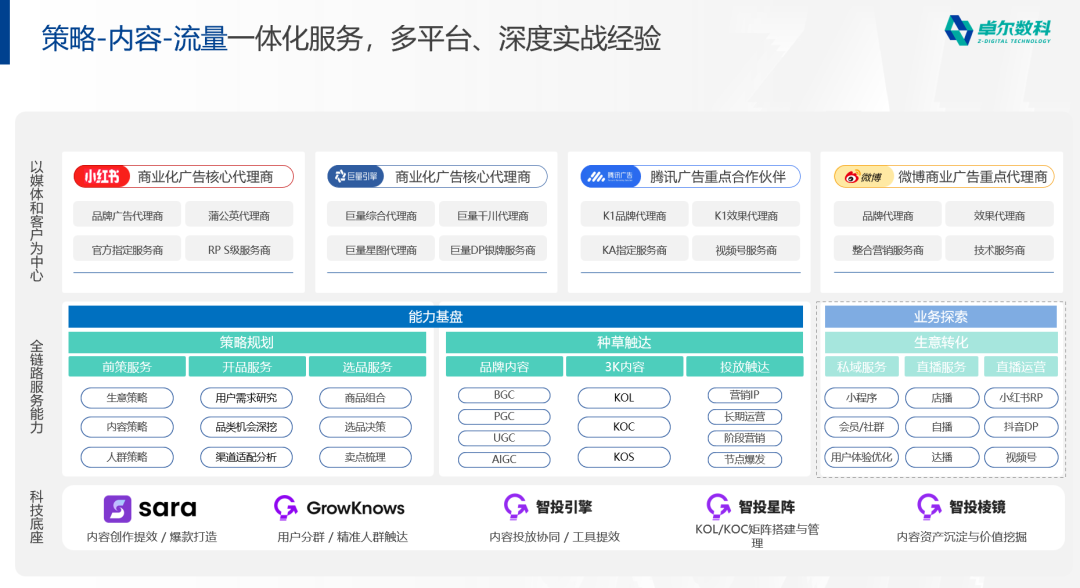Click the 商品组合 pill
Image resolution: width=1080 pixels, height=588 pixels.
pos(365,398)
